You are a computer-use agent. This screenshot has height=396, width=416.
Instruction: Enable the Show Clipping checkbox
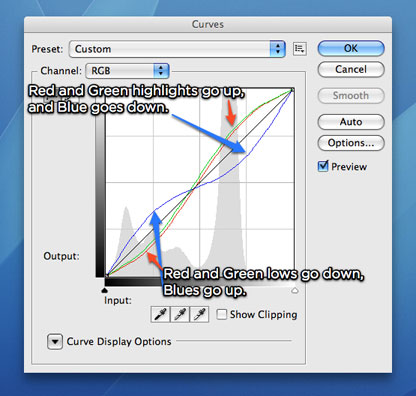pyautogui.click(x=221, y=314)
